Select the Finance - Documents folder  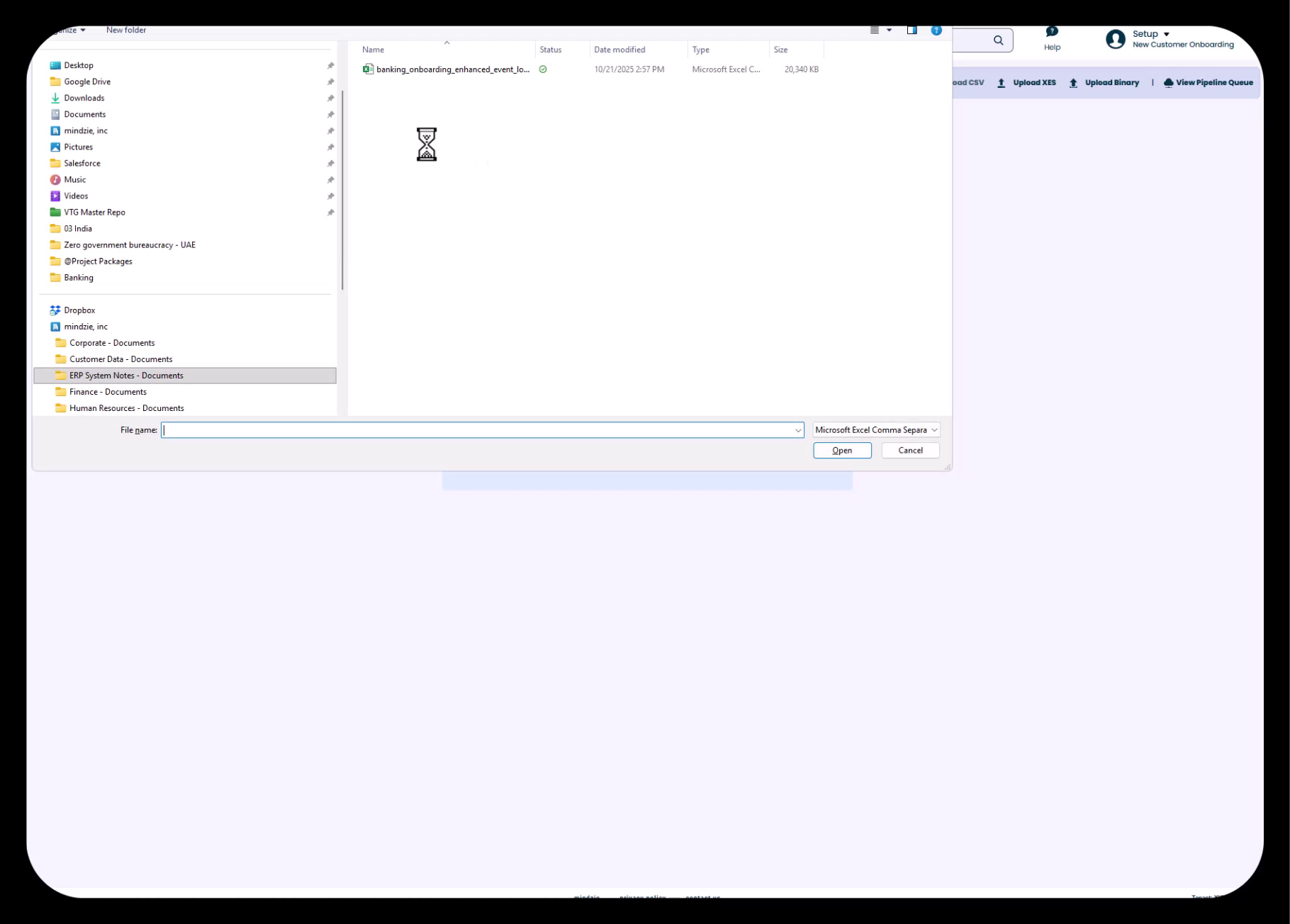click(108, 392)
